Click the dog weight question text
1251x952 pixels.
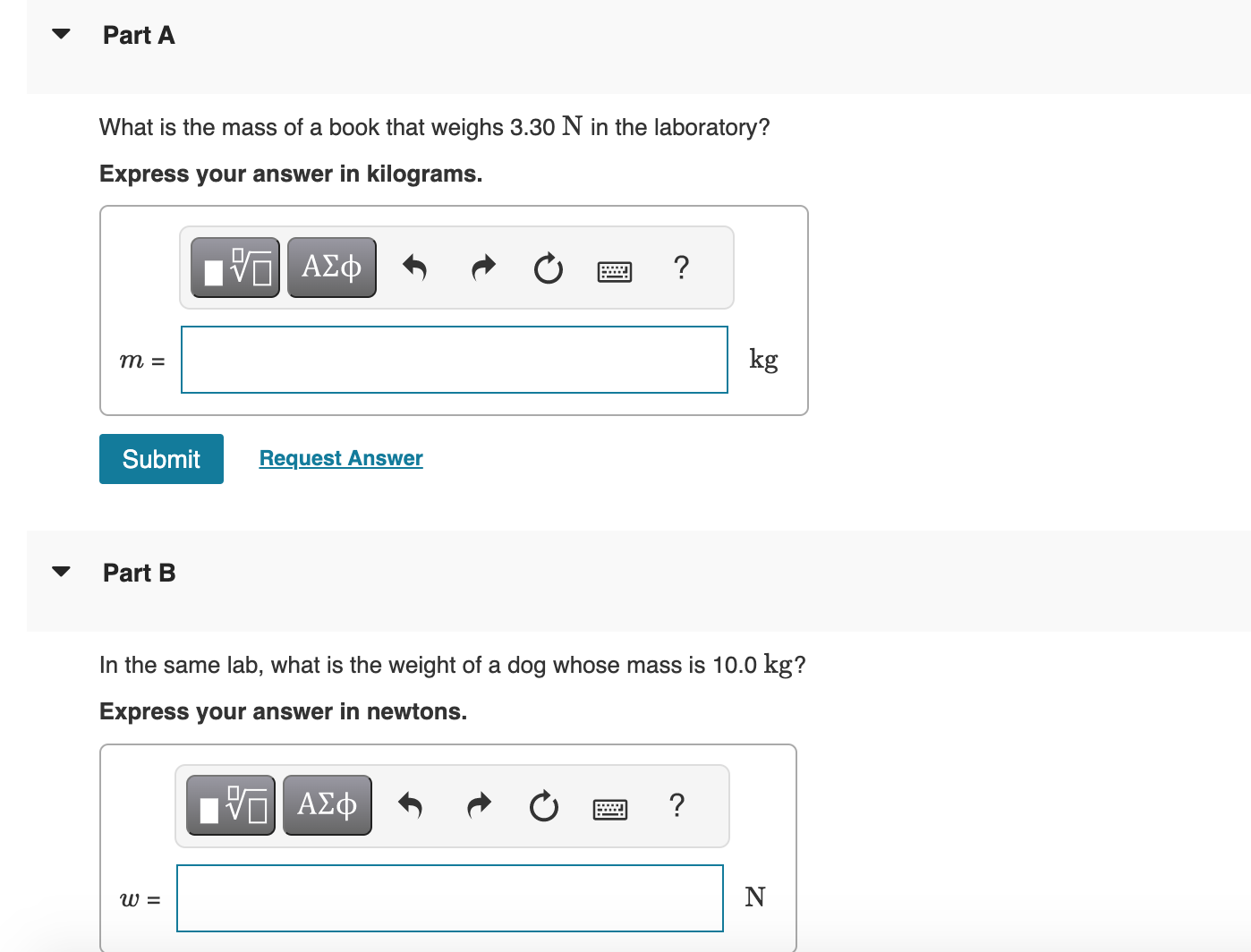click(x=453, y=665)
